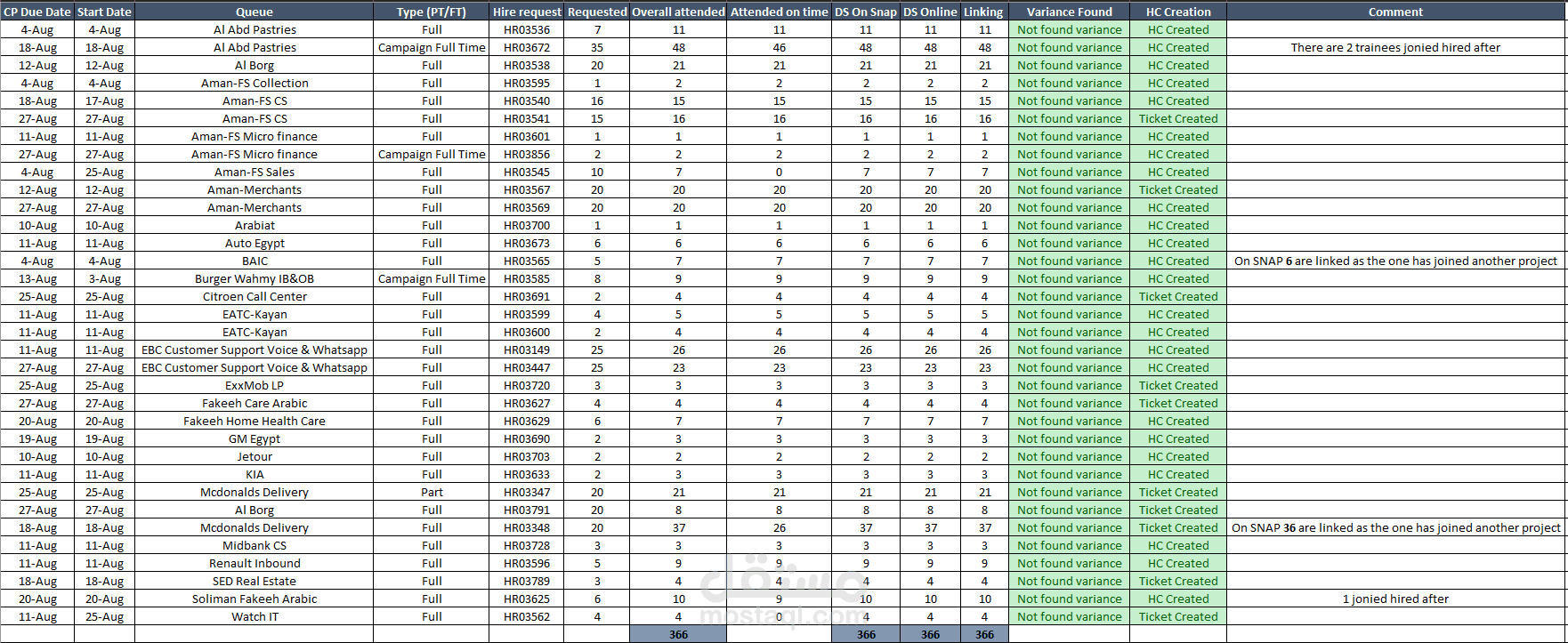Click the Fakeeh Home Health Care cell
Image resolution: width=1568 pixels, height=643 pixels.
[x=255, y=421]
